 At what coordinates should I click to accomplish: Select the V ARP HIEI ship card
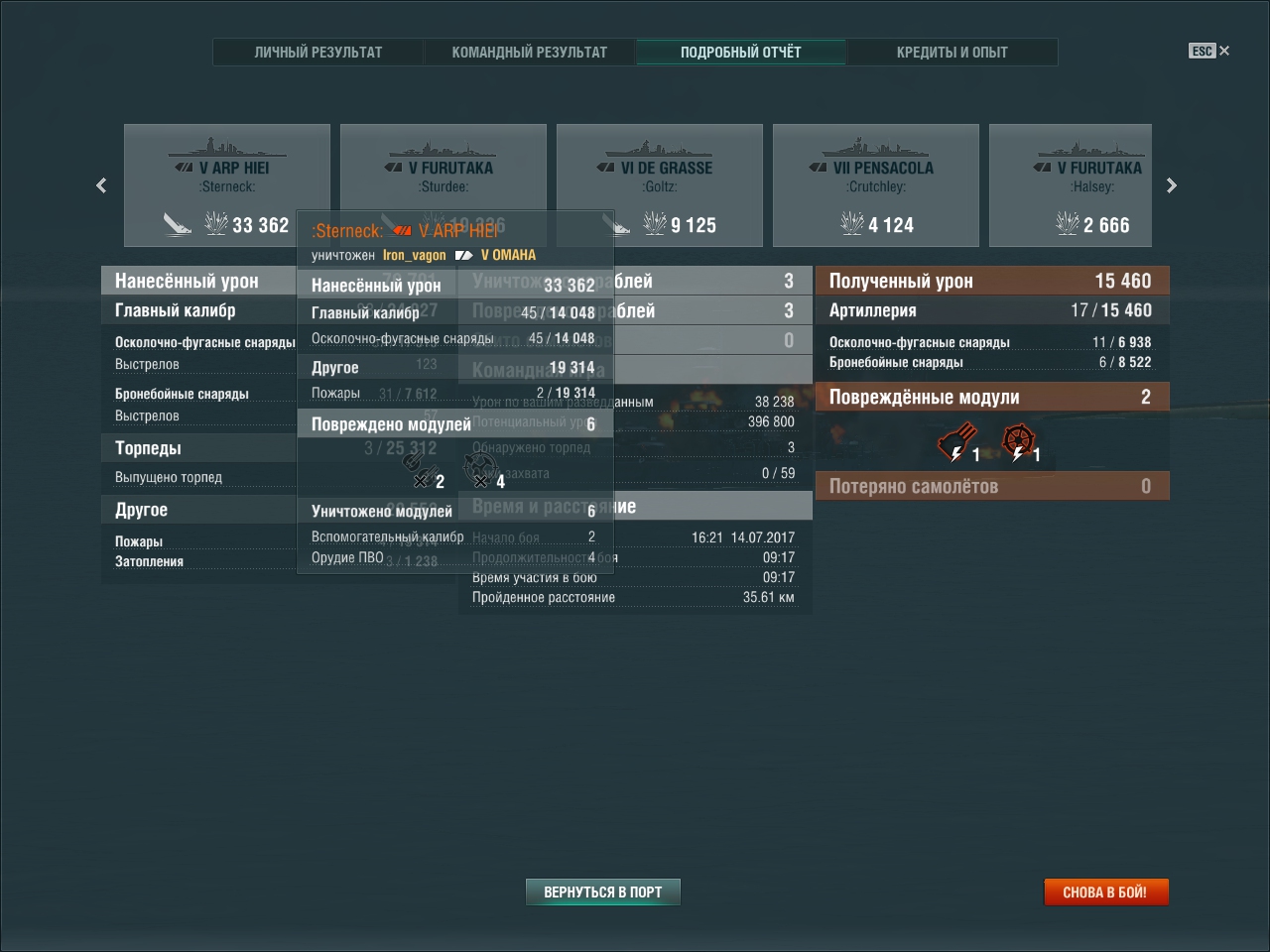[x=227, y=185]
